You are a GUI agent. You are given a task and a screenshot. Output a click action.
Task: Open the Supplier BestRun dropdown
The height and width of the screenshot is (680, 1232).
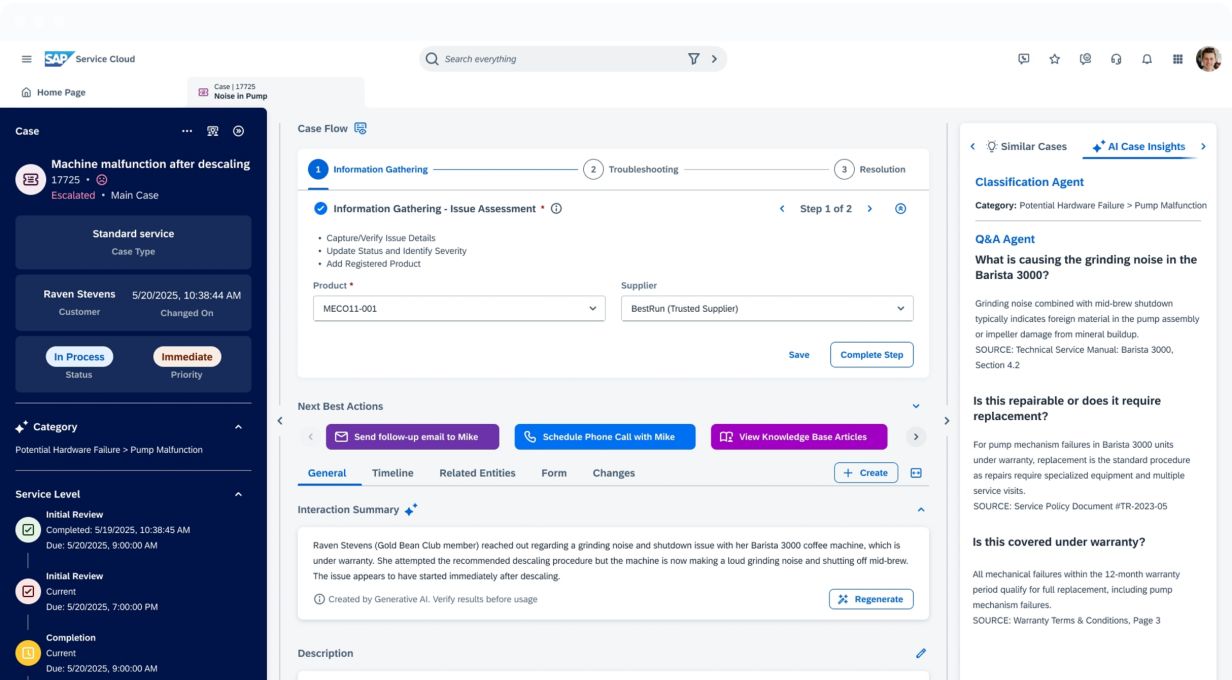coord(767,309)
